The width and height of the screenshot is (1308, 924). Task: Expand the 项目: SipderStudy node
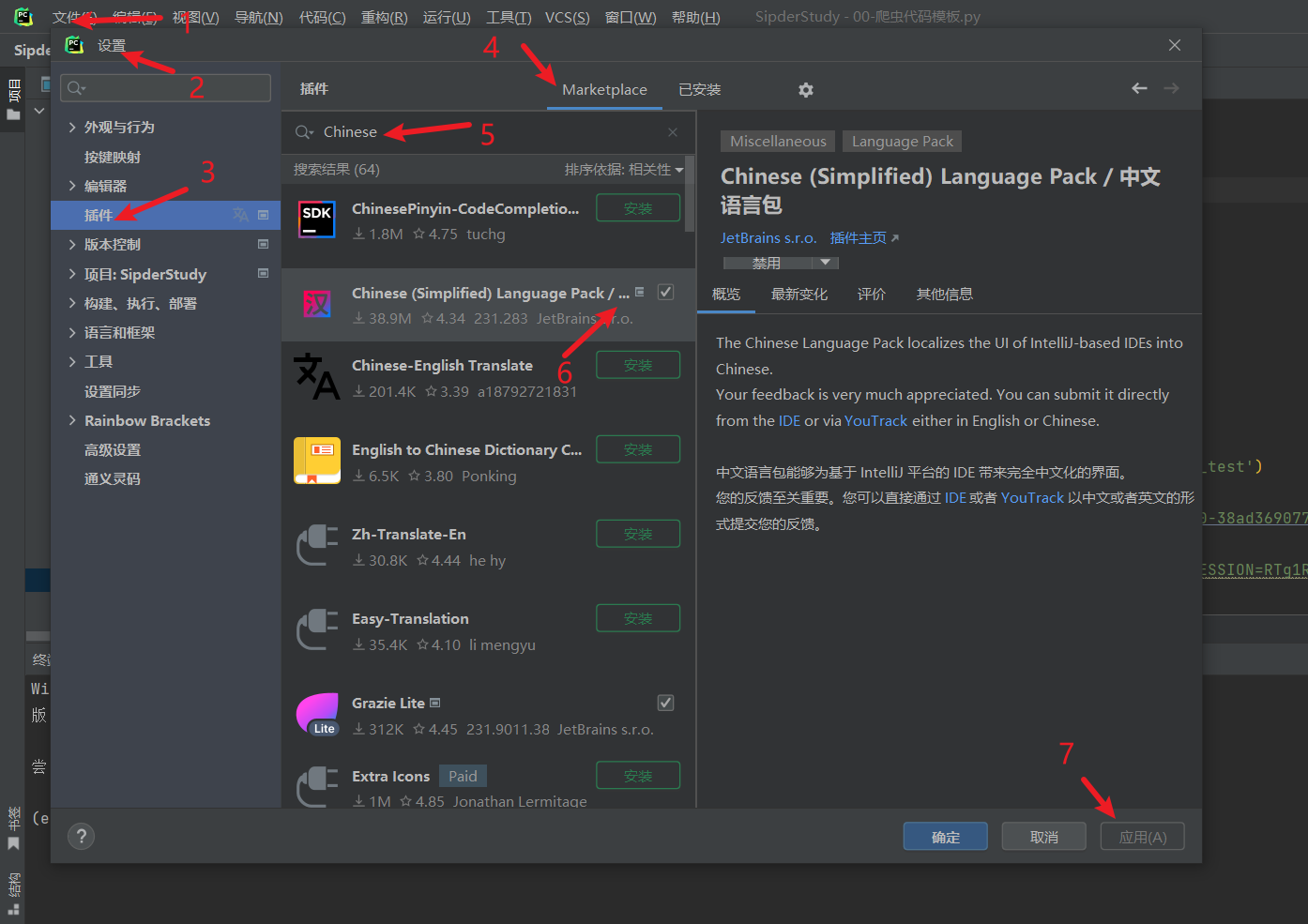click(x=72, y=274)
